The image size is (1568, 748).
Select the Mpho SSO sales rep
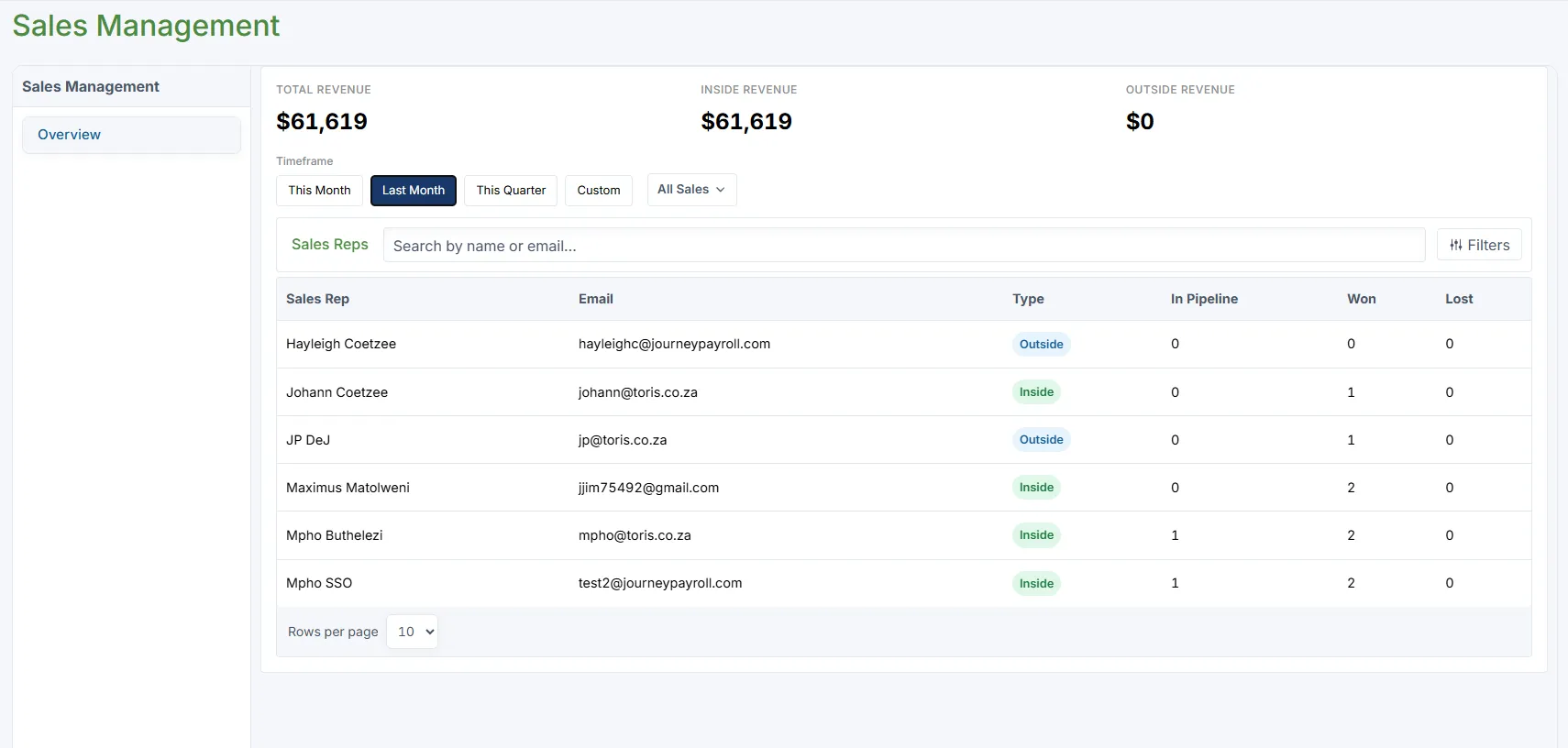(x=319, y=583)
